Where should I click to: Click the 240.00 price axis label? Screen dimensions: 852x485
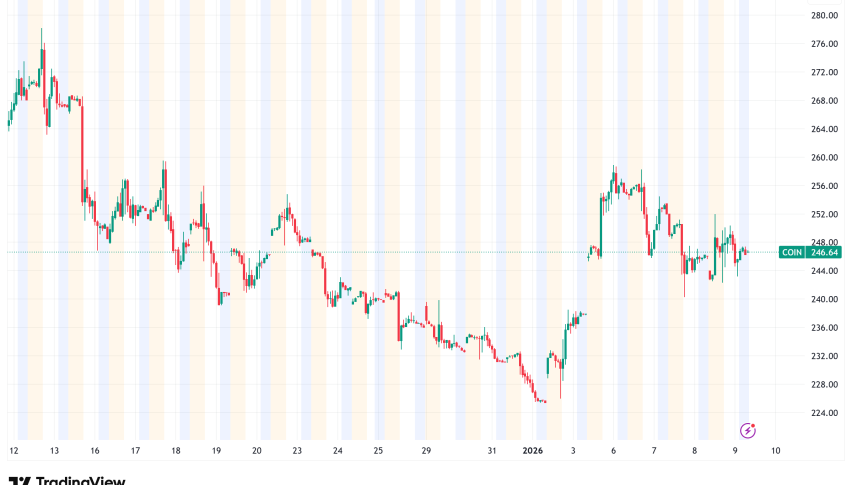825,300
